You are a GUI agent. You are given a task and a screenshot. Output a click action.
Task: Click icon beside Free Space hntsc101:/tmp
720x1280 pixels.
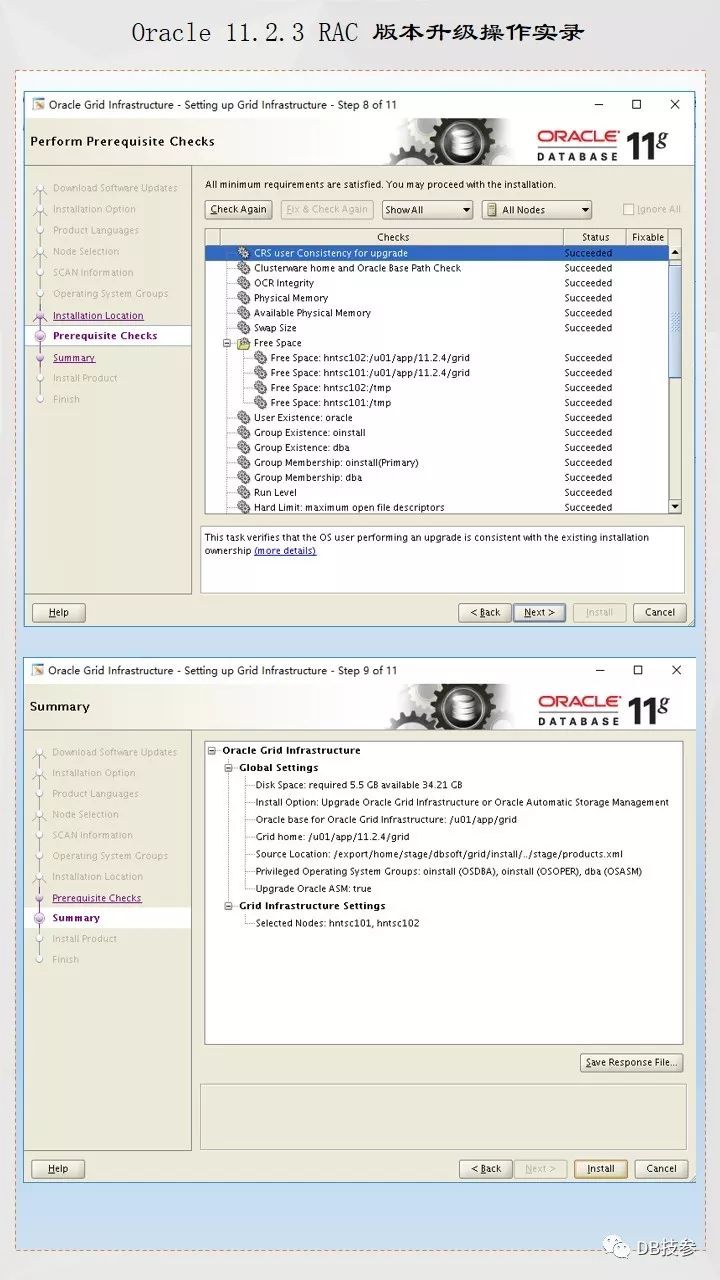(x=260, y=403)
